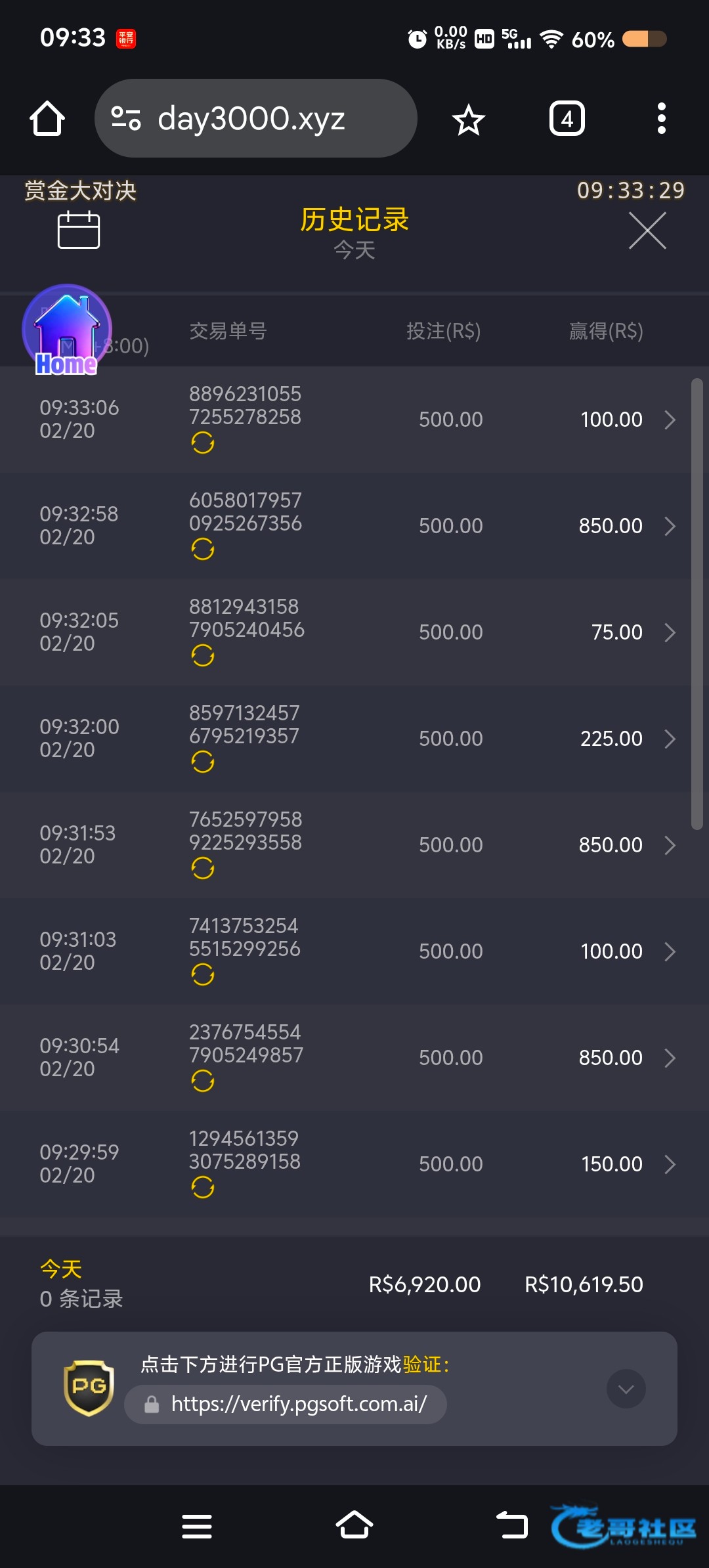The image size is (709, 1568).
Task: Open the browser tab switcher showing 4
Action: point(567,119)
